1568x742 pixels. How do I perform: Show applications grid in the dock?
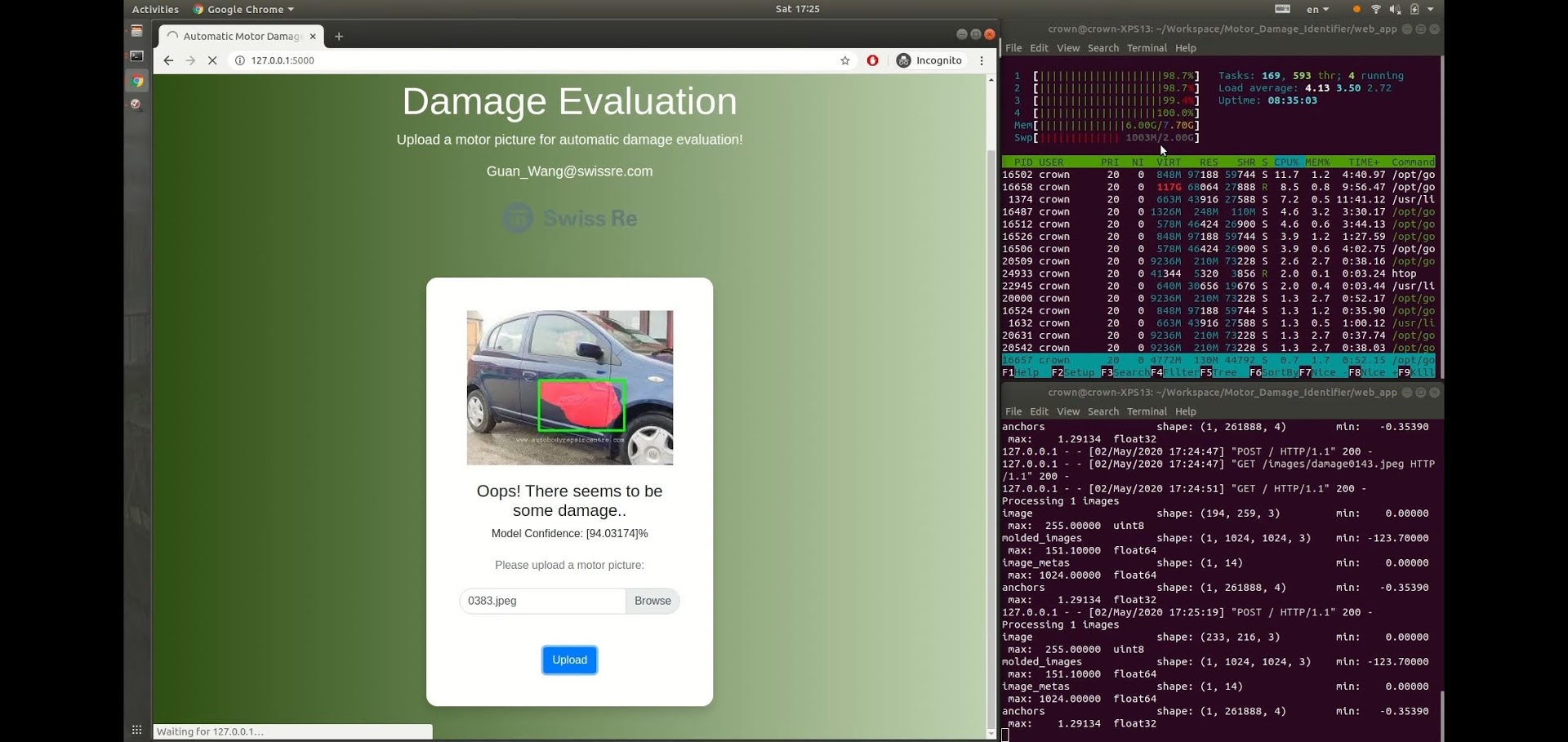136,730
